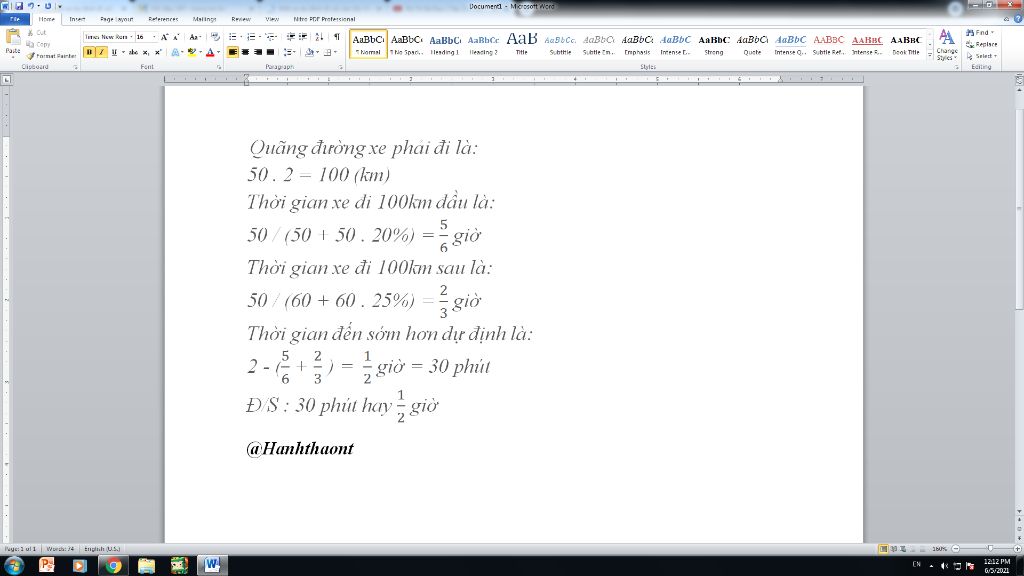
Task: Apply the Intense Quote style
Action: click(790, 44)
